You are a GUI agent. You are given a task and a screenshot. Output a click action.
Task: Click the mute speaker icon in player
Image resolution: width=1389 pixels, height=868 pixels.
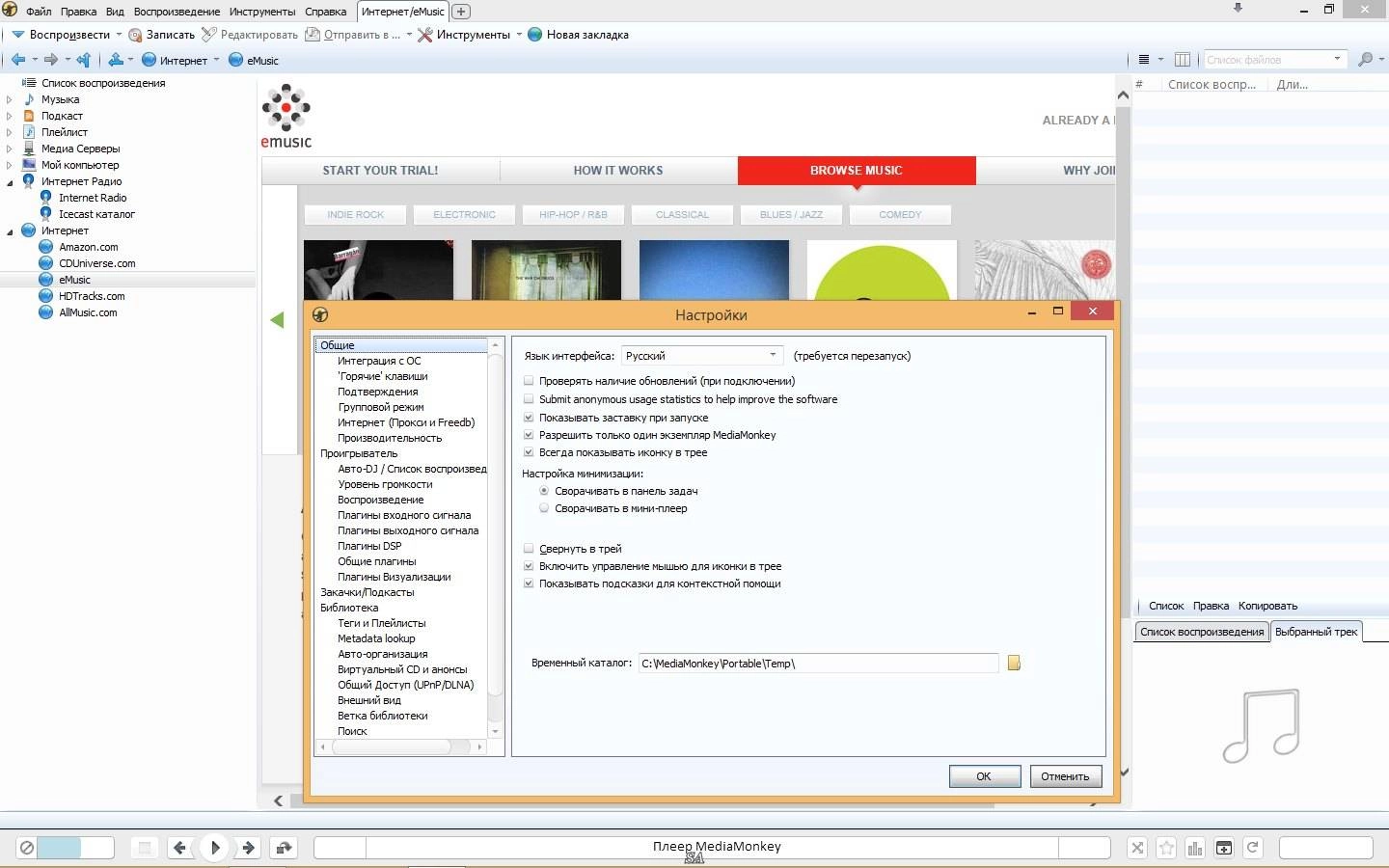(27, 848)
